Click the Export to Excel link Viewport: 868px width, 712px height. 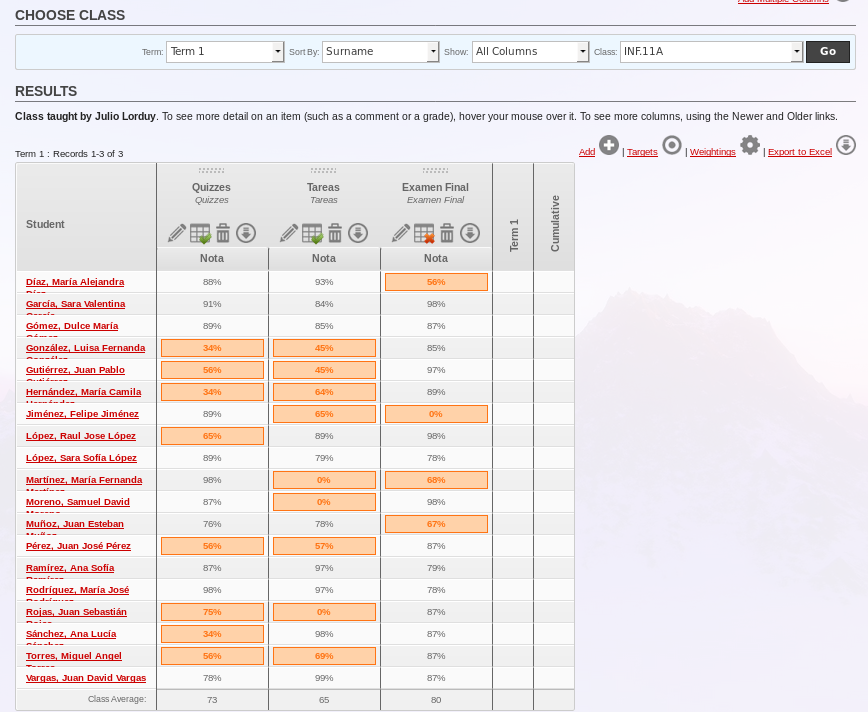pyautogui.click(x=800, y=152)
